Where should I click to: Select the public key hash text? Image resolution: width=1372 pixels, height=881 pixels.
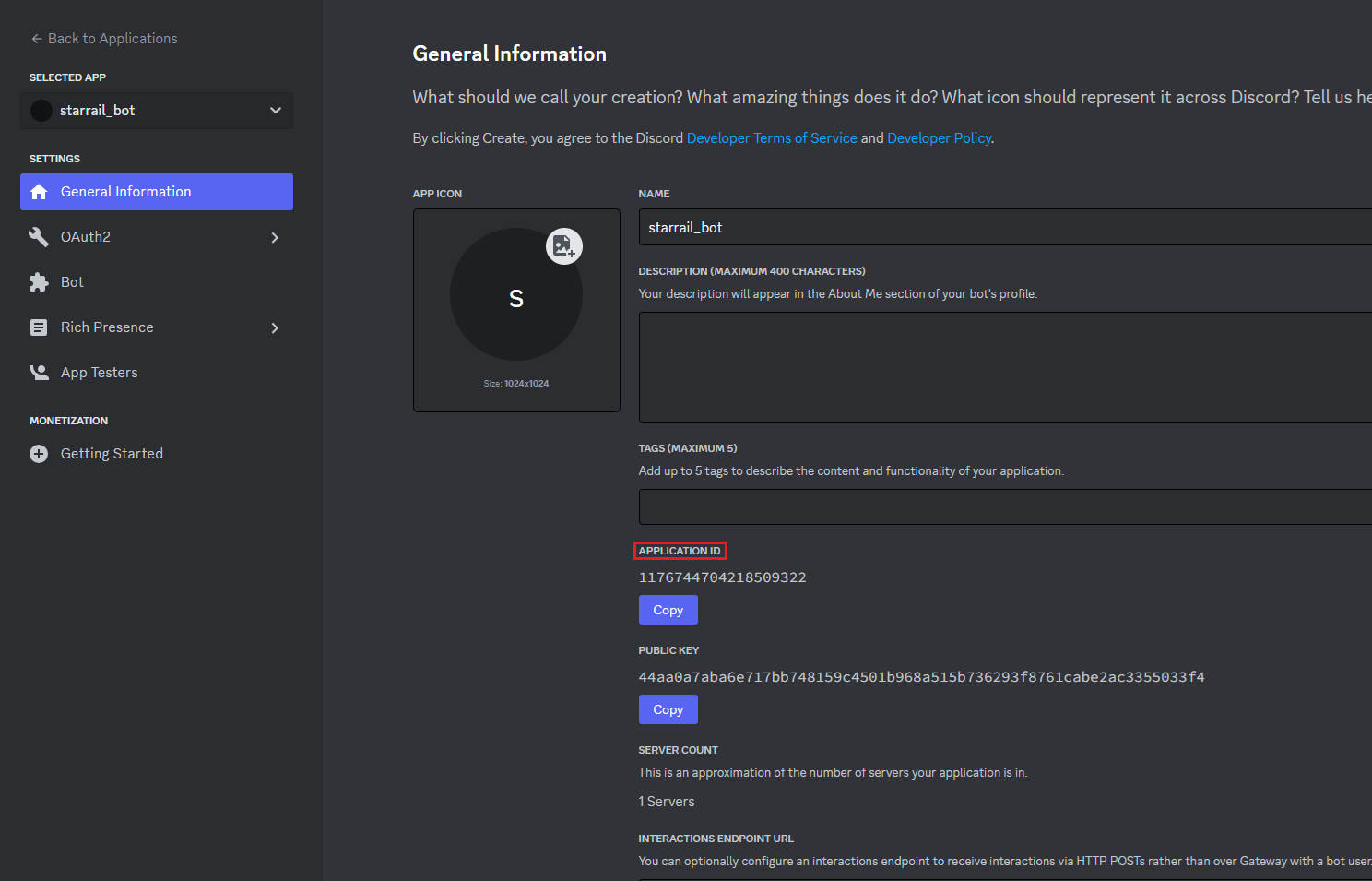coord(922,677)
